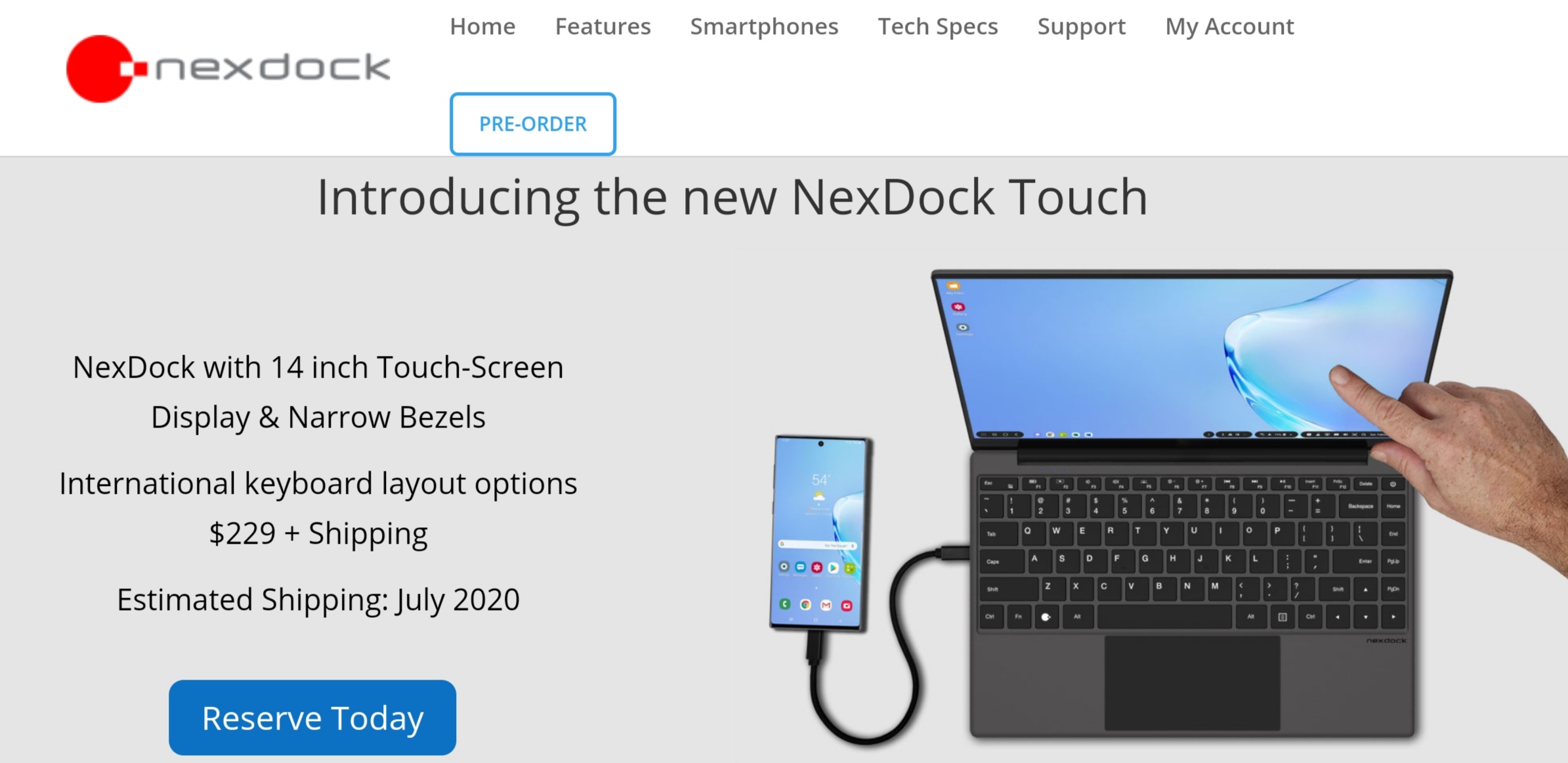Click the Introducing the new NexDock Touch heading
This screenshot has height=763, width=1568.
click(x=732, y=196)
